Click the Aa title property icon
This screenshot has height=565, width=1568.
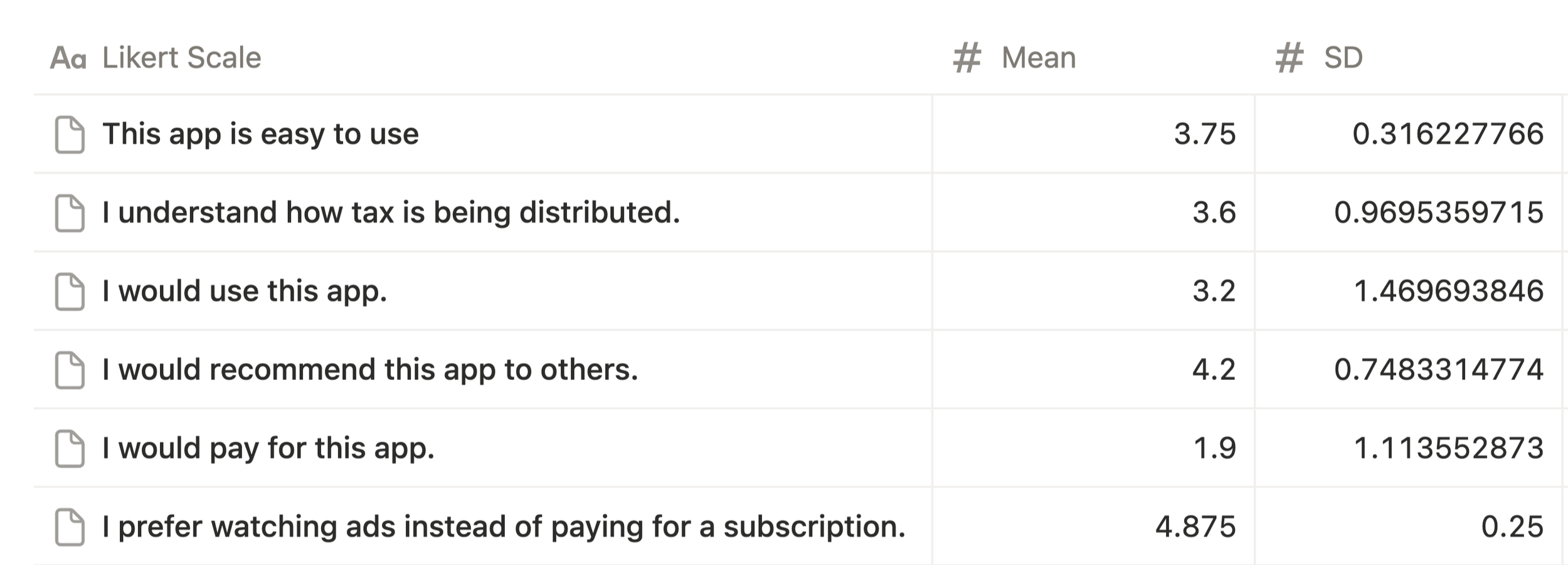(68, 58)
